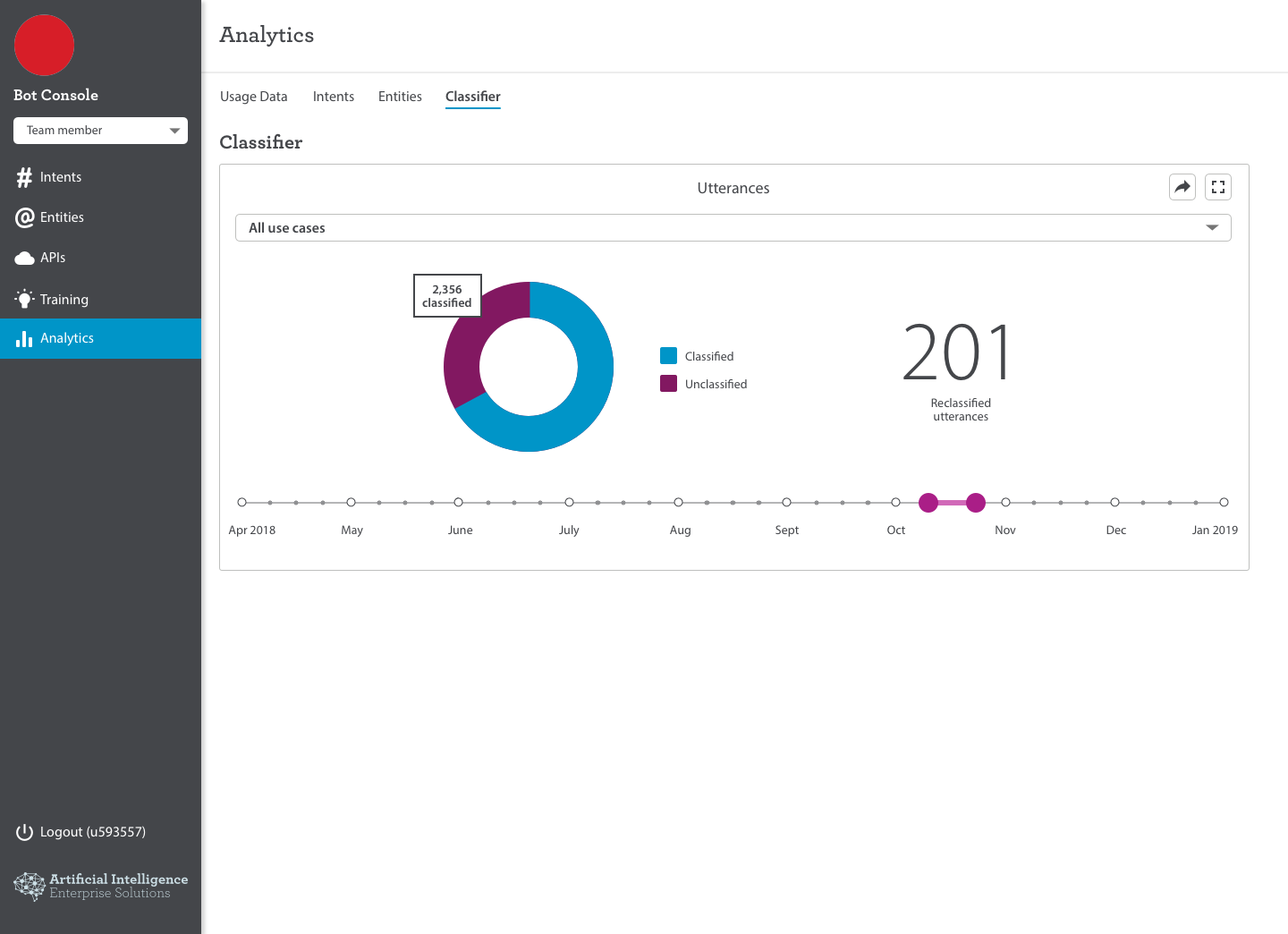The width and height of the screenshot is (1288, 934).
Task: Select the Dec marker on timeline
Action: click(x=1114, y=503)
